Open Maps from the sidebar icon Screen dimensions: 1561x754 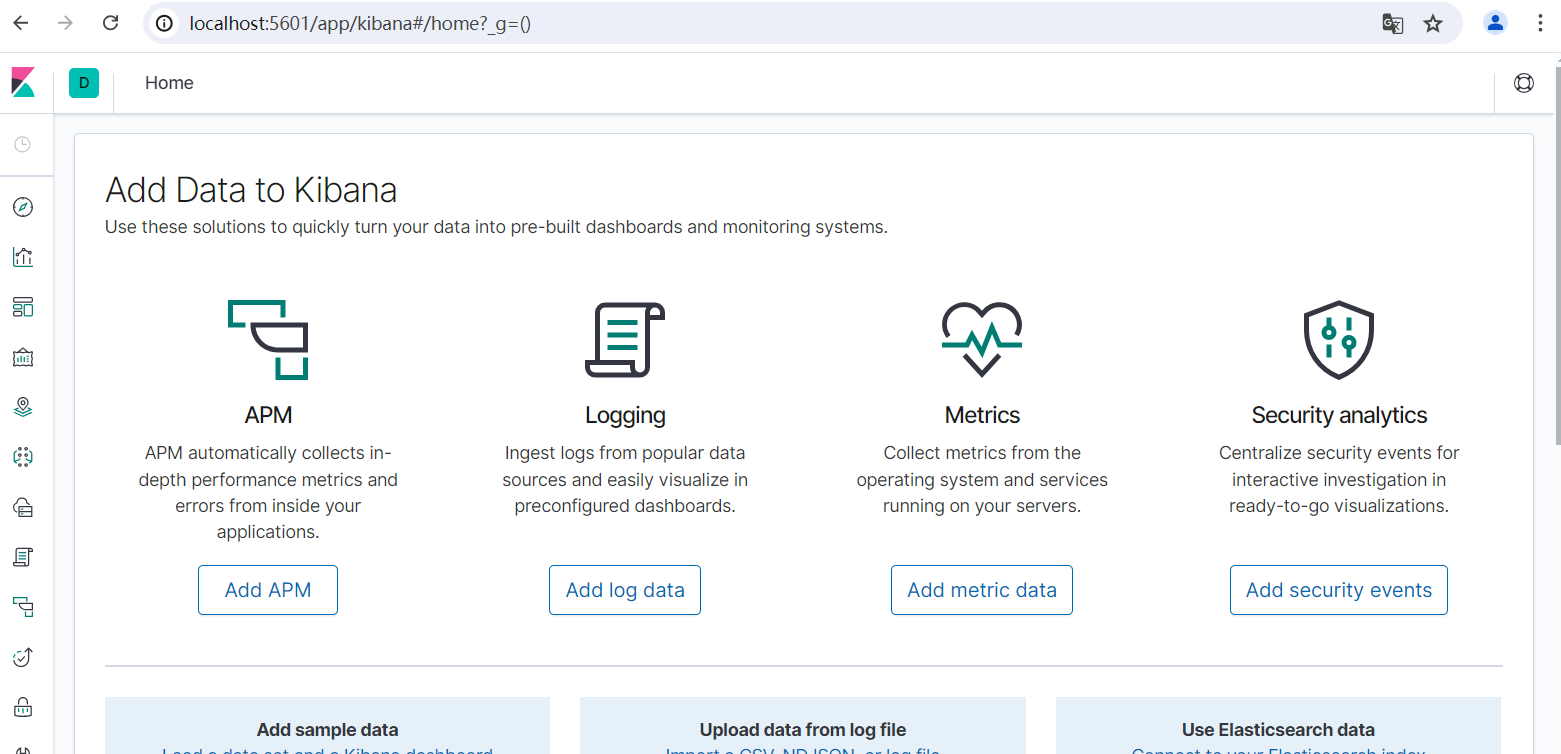point(23,407)
